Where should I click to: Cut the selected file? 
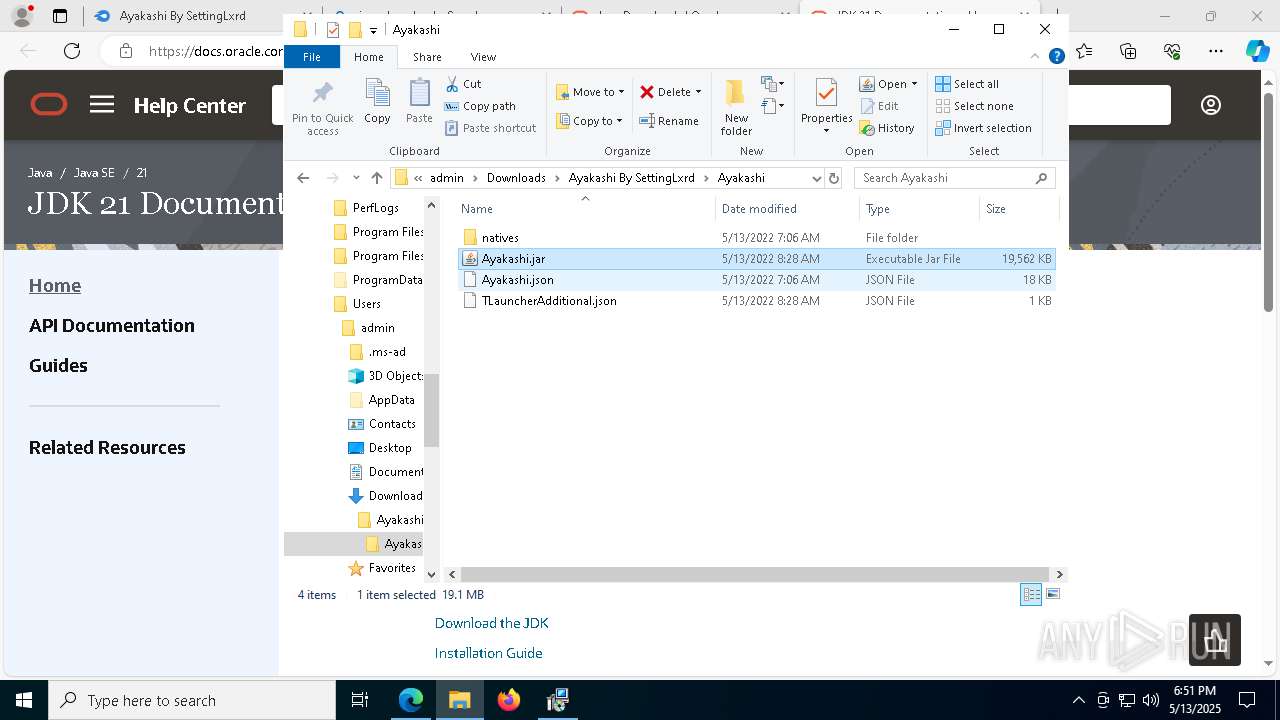[x=463, y=84]
